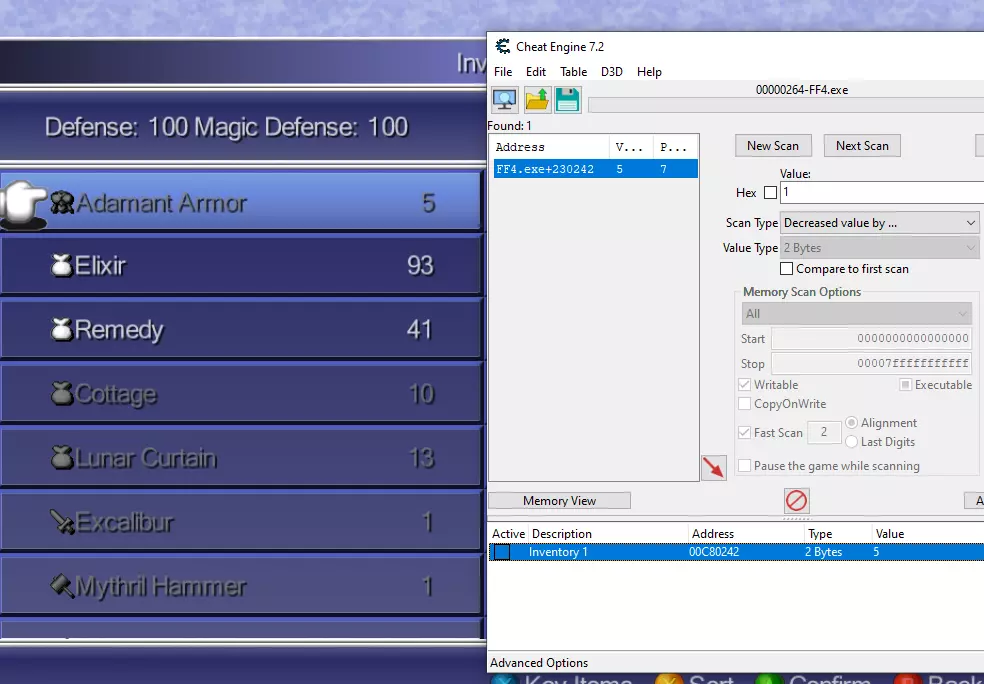Image resolution: width=984 pixels, height=684 pixels.
Task: Select the Mythril Hammer inventory row
Action: (241, 586)
